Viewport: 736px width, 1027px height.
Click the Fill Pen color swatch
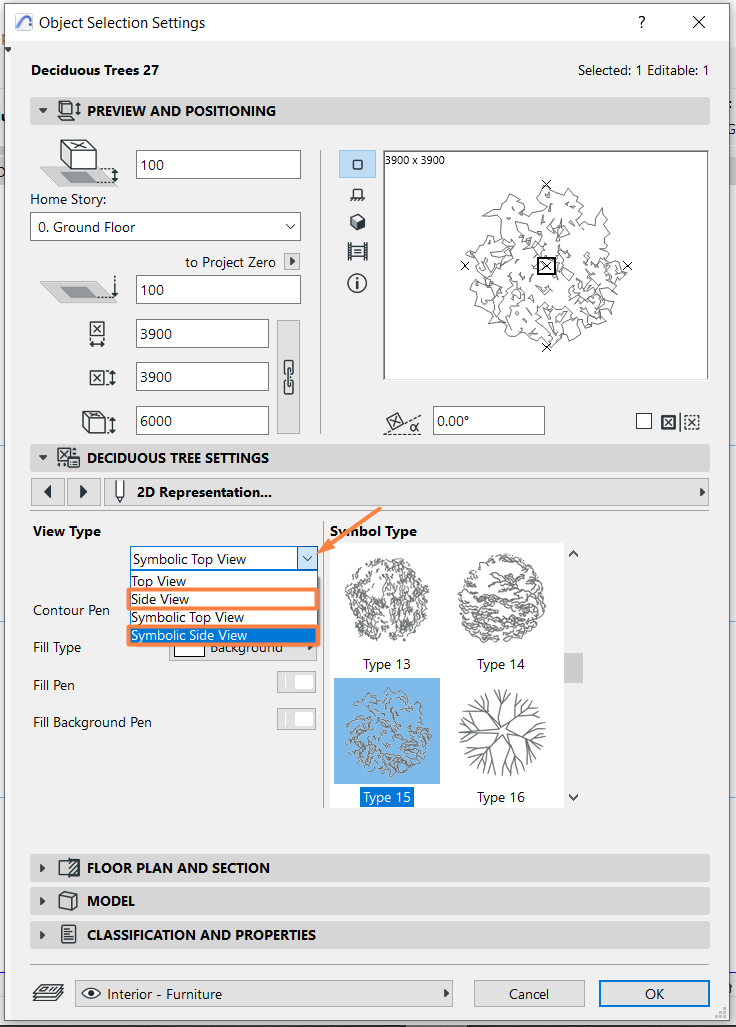pyautogui.click(x=297, y=682)
